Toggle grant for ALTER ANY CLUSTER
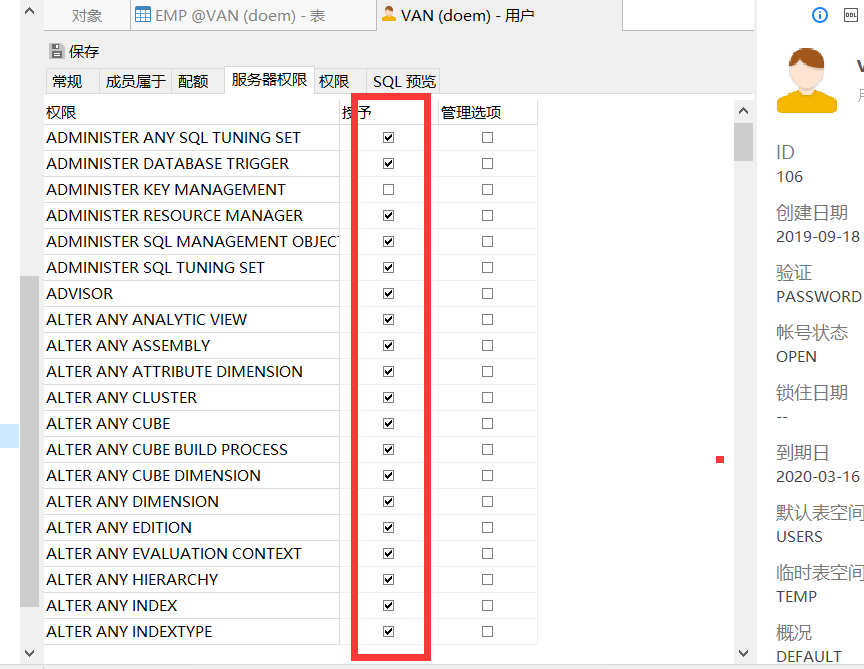The image size is (864, 669). 388,397
